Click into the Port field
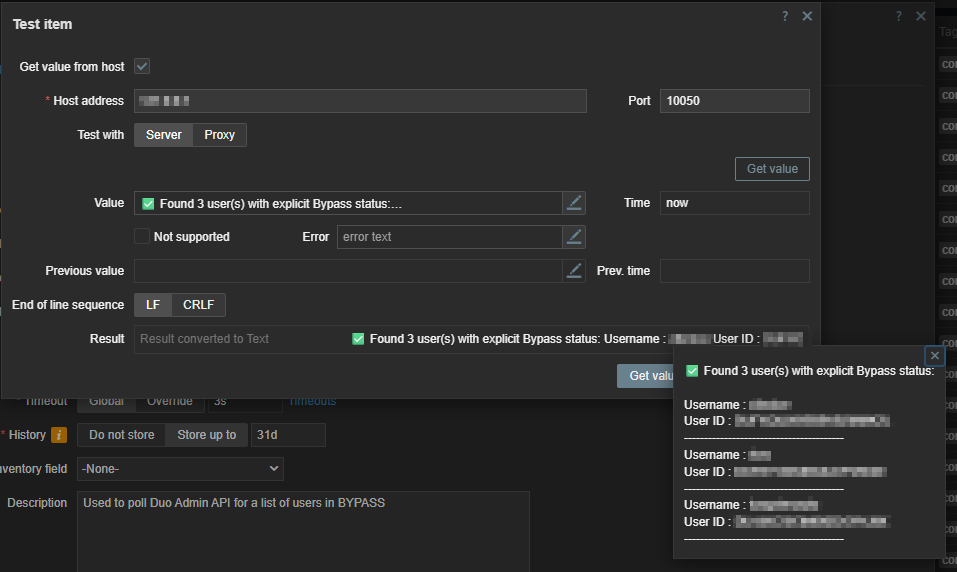This screenshot has height=572, width=957. click(x=734, y=101)
